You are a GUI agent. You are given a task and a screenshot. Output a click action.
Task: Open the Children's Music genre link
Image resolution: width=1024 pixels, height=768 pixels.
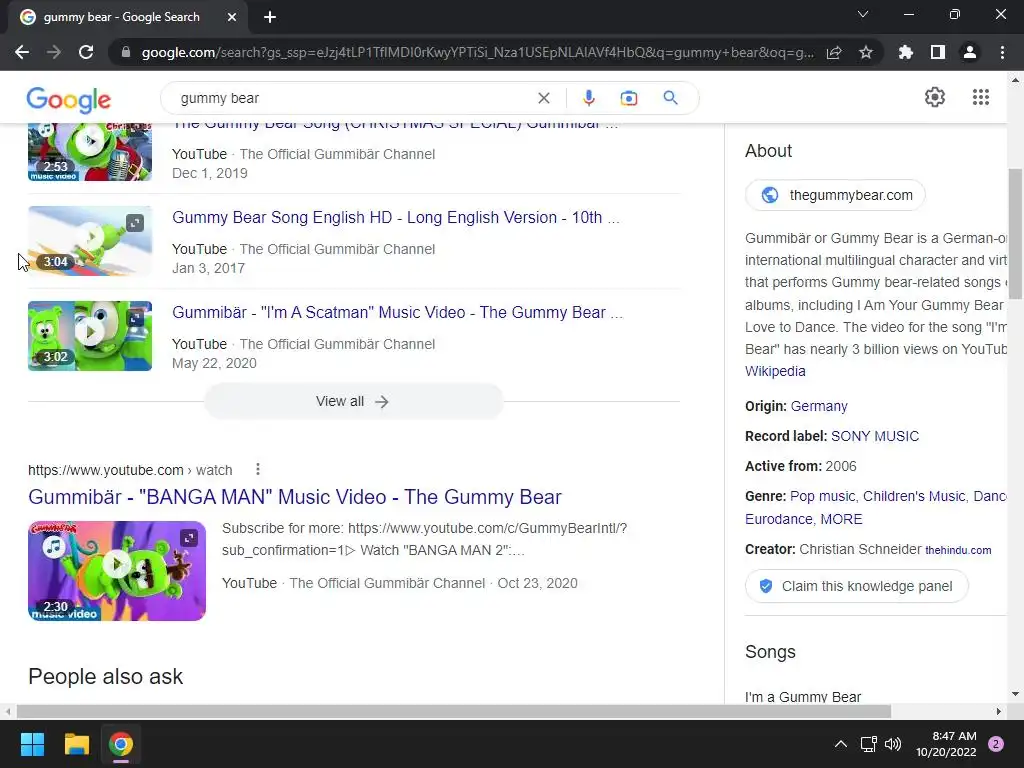tap(914, 496)
